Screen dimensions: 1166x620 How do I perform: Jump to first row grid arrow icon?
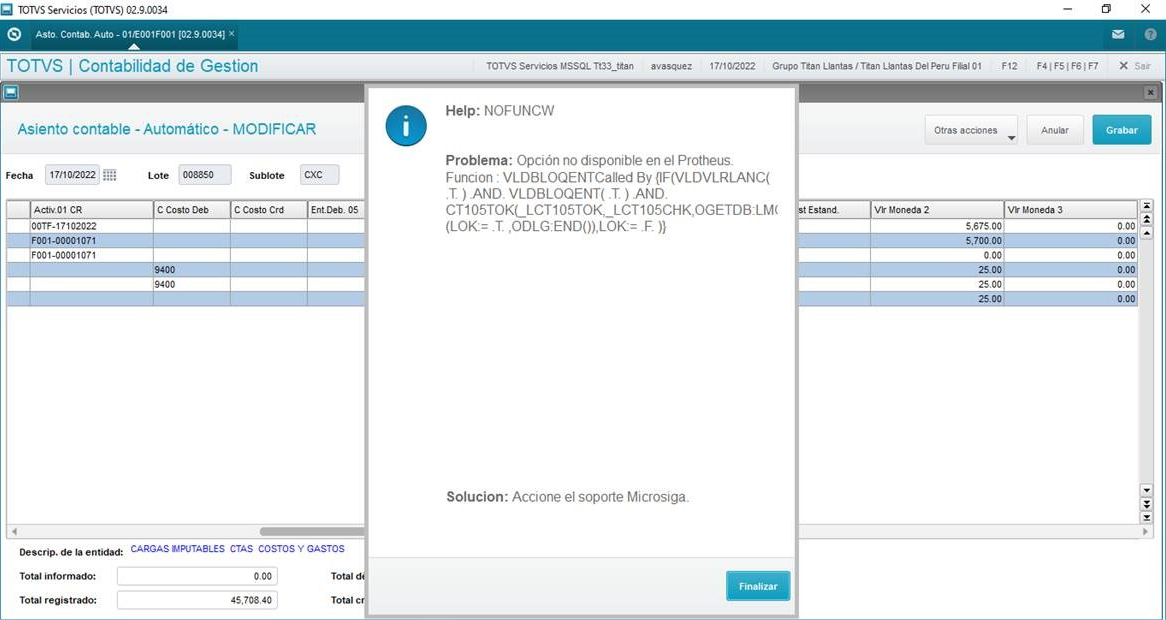click(x=1146, y=206)
